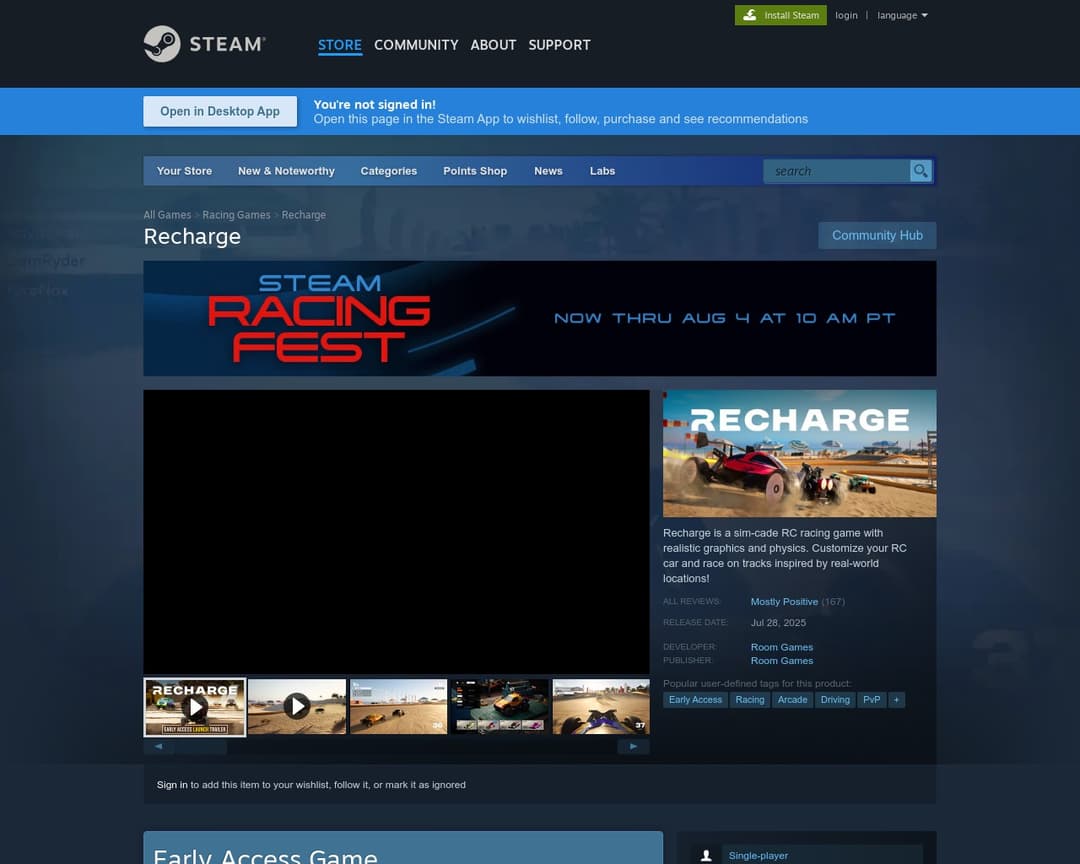Play the Recharge launch trailer thumbnail
1080x864 pixels.
click(195, 707)
